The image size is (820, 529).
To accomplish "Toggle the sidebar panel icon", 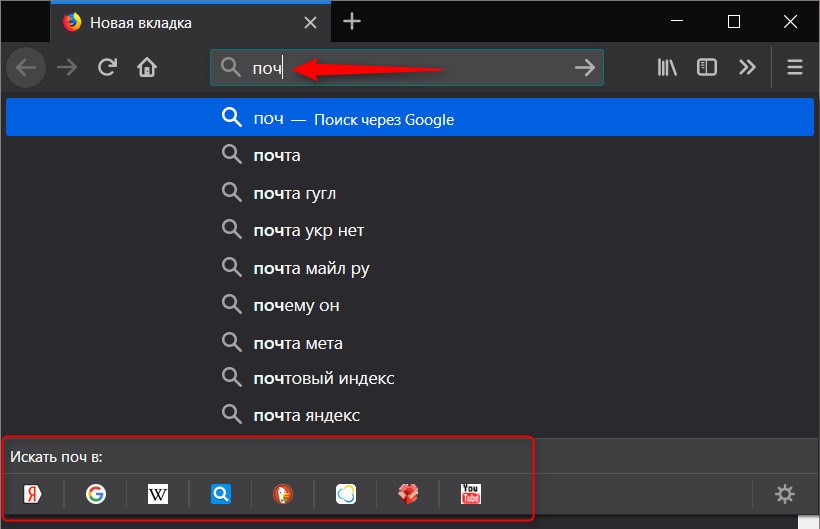I will click(x=707, y=67).
